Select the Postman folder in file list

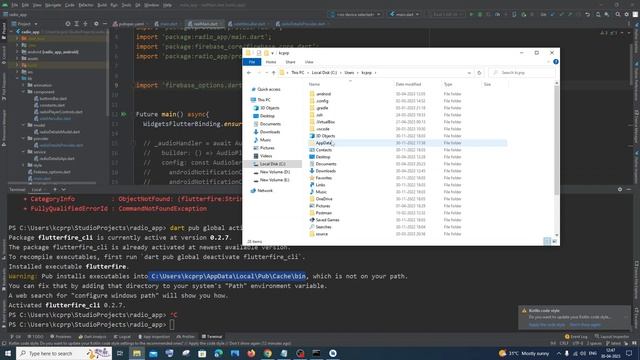tap(407, 213)
